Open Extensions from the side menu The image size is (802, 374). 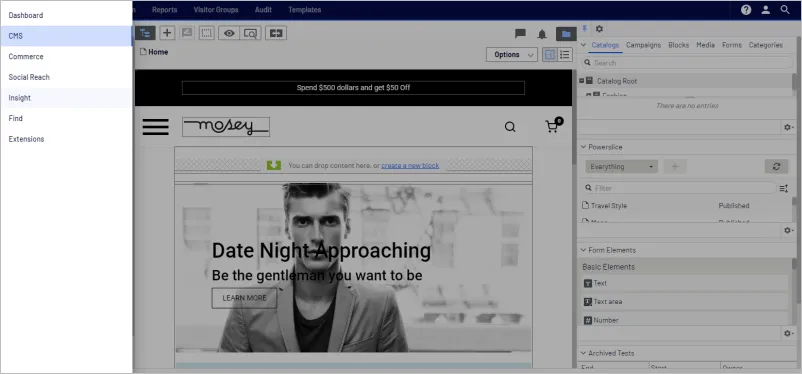[x=66, y=139]
